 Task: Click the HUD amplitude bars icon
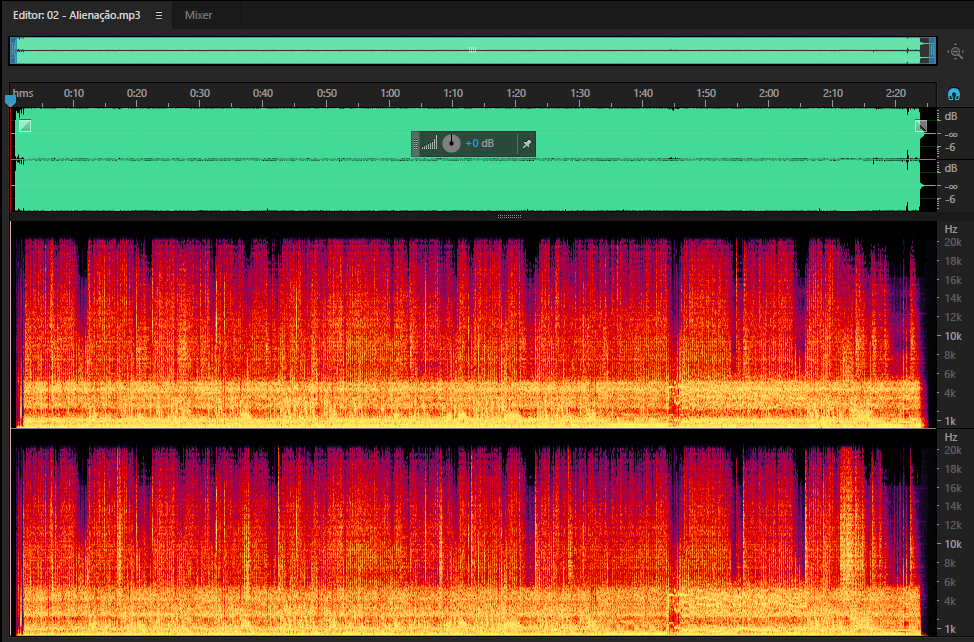(429, 143)
